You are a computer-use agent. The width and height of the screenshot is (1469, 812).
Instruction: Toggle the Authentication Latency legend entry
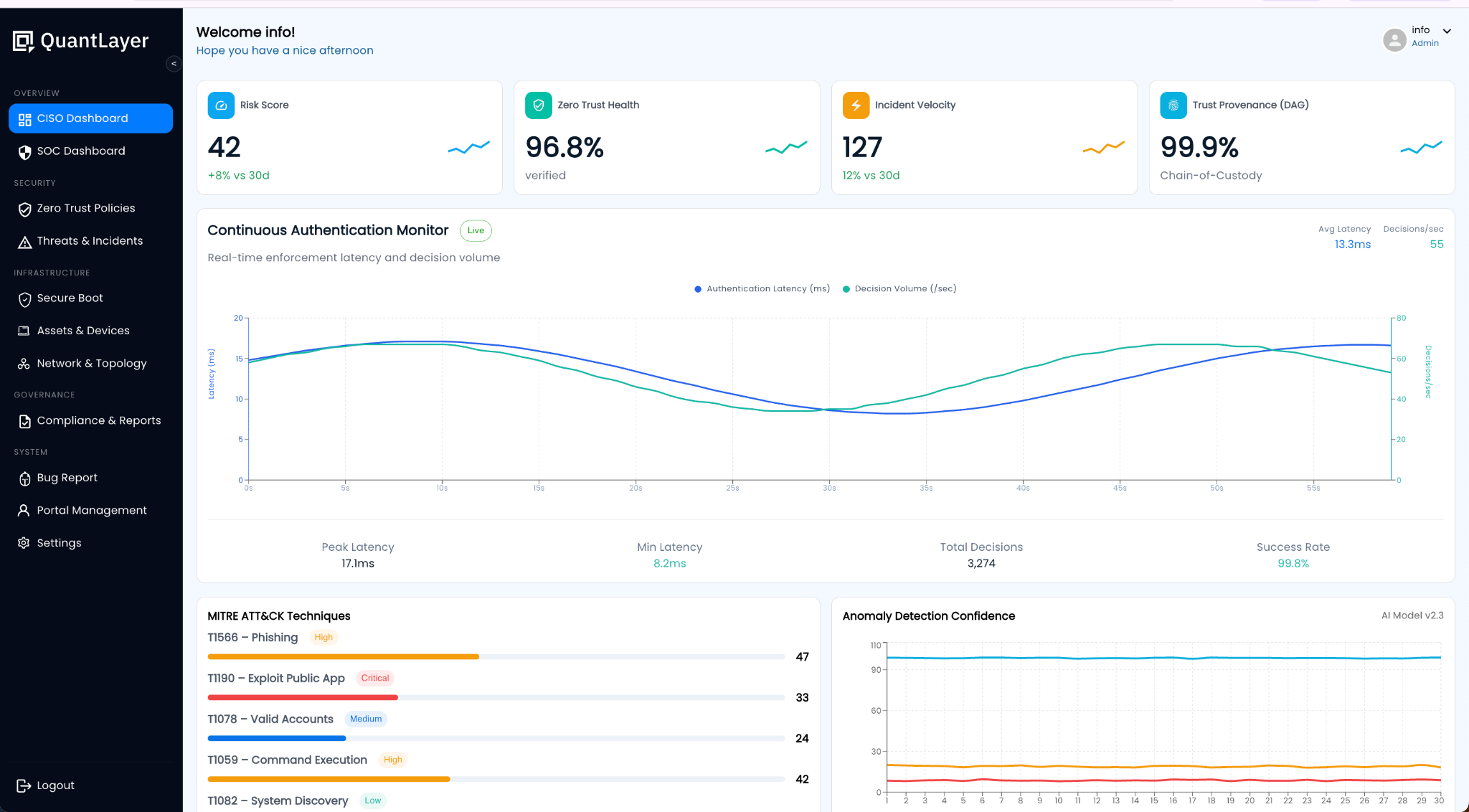coord(762,288)
